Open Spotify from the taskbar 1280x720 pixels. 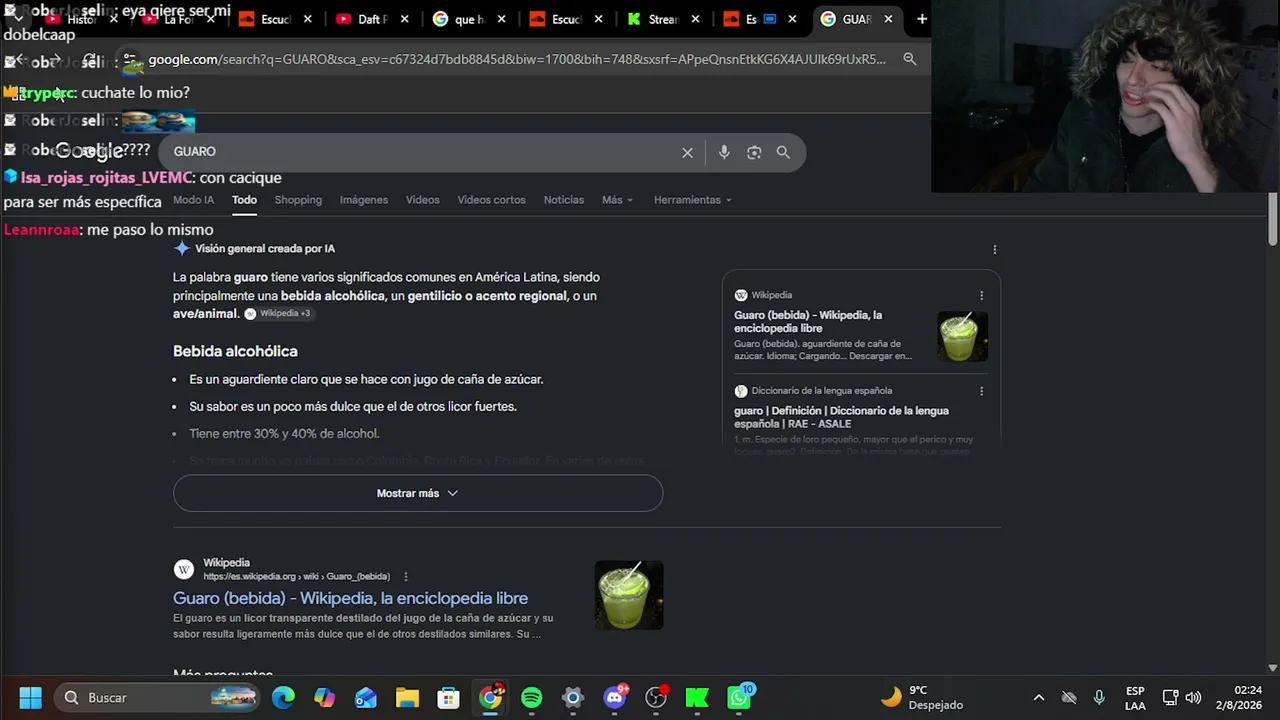coord(531,697)
